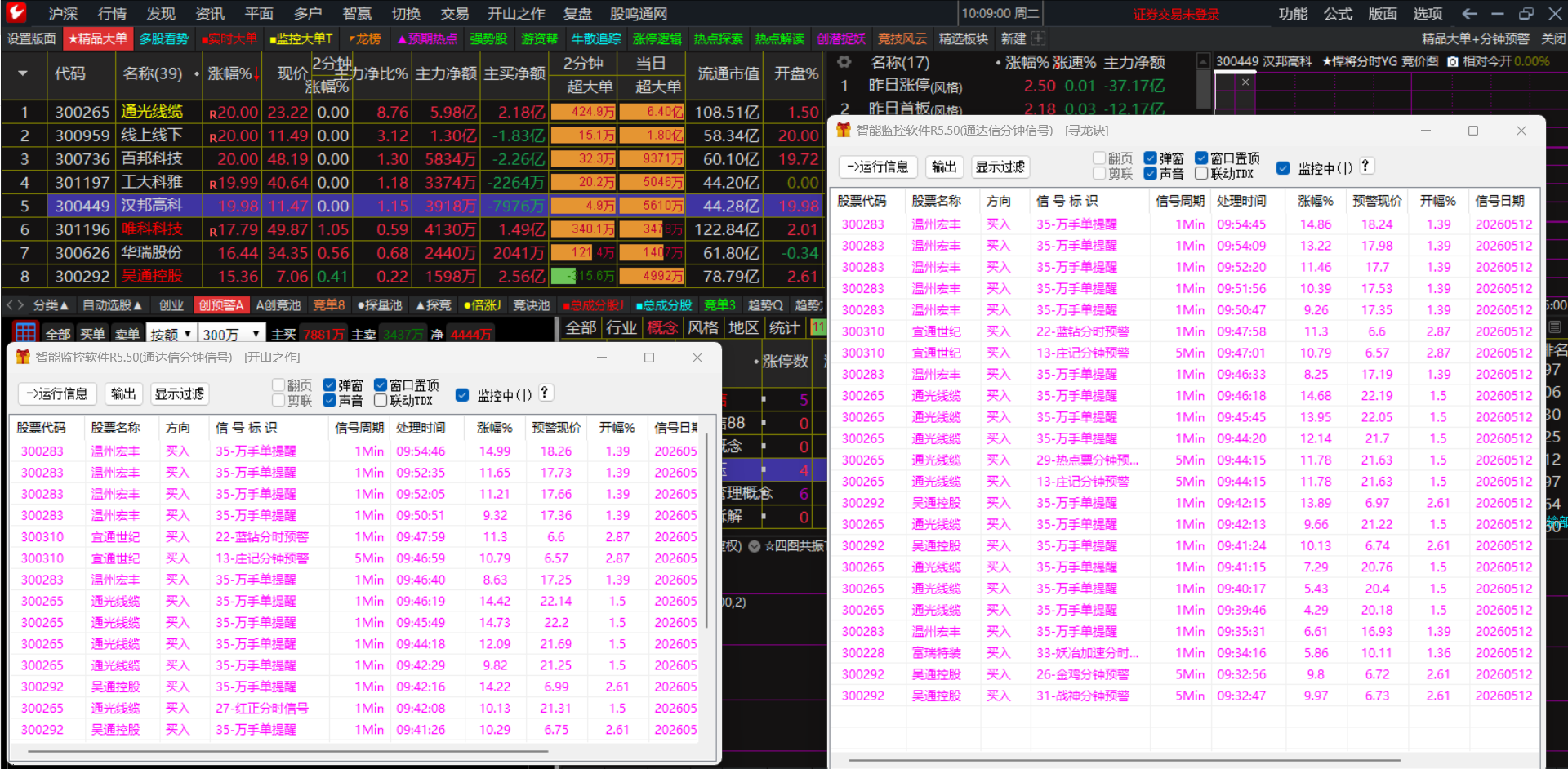
Task: Expand the 分类▲ tab menu
Action: point(51,304)
